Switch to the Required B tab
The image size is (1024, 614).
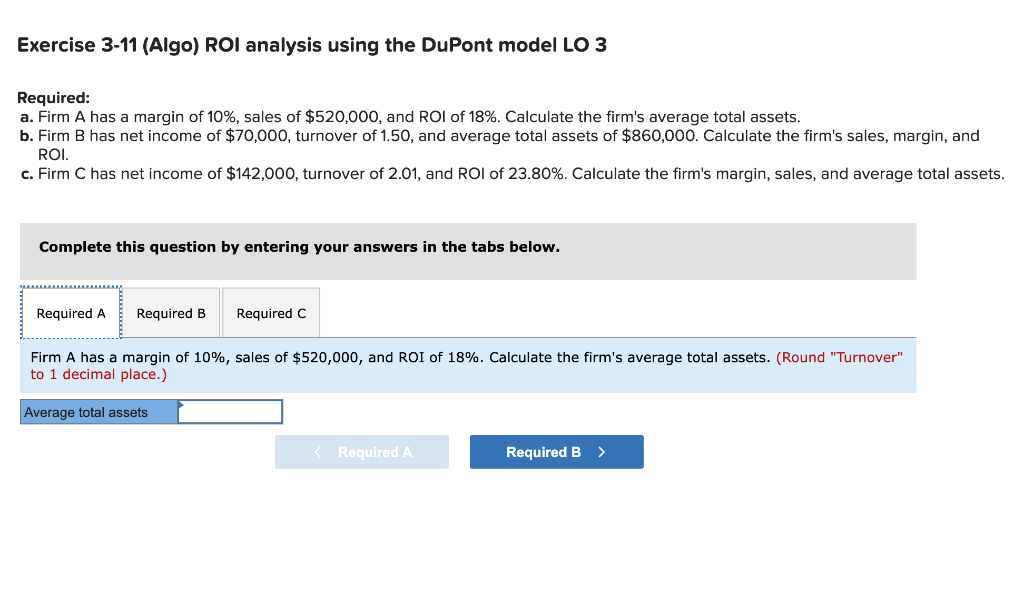[170, 312]
